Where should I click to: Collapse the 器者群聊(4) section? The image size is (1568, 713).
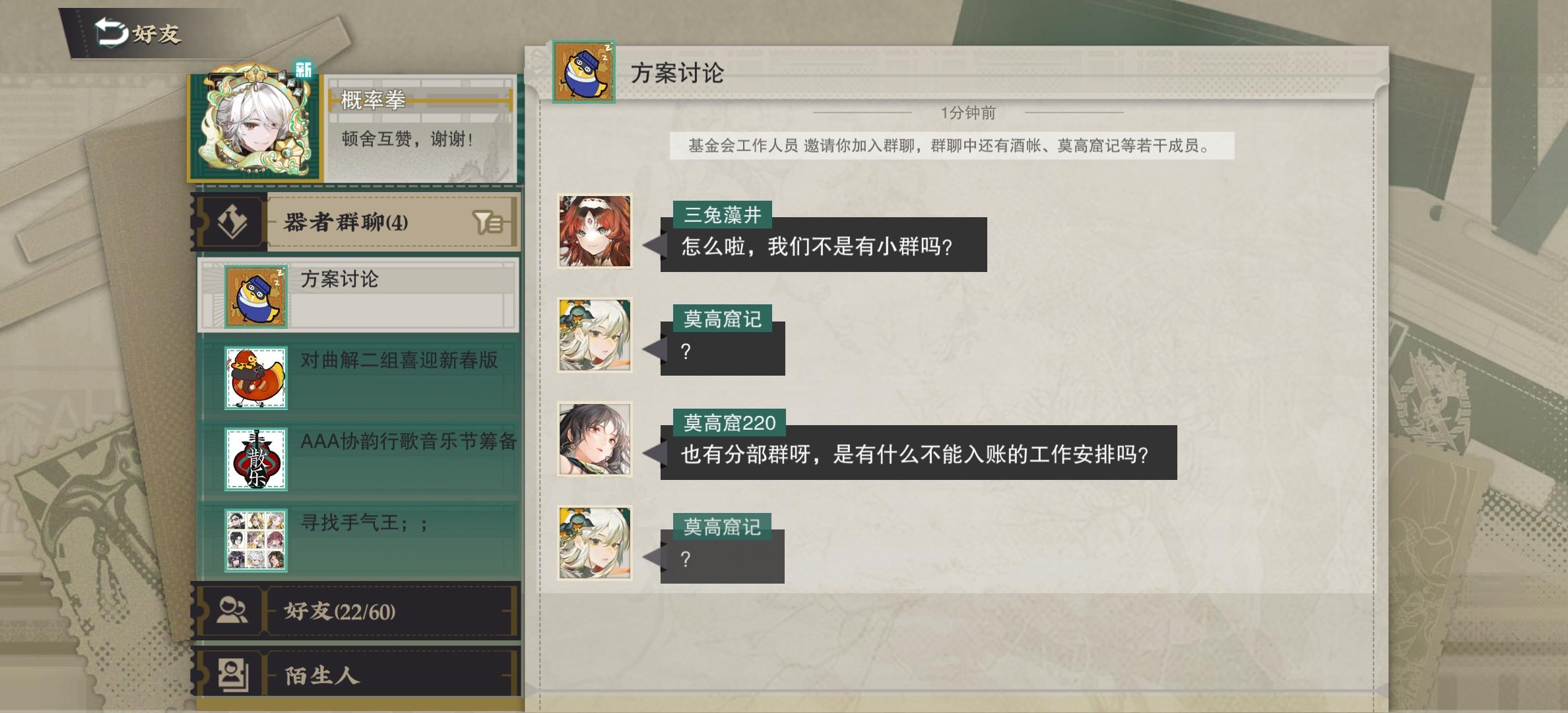(x=356, y=222)
